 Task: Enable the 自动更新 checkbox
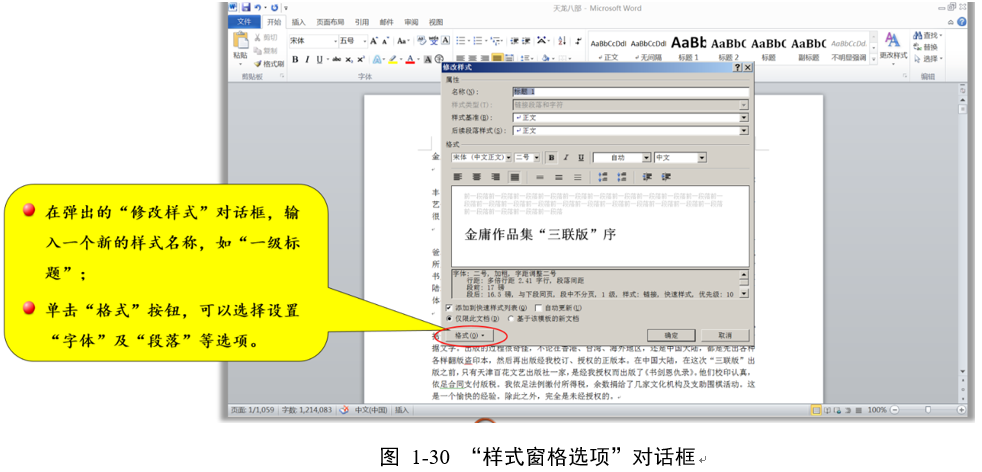tap(539, 308)
